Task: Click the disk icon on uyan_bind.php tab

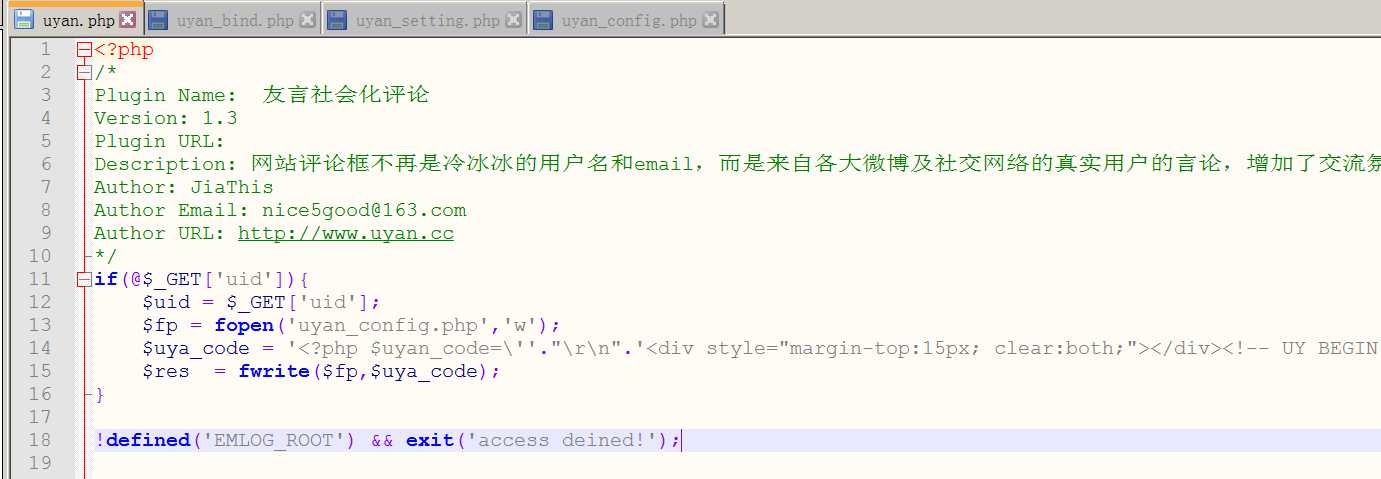Action: click(157, 20)
